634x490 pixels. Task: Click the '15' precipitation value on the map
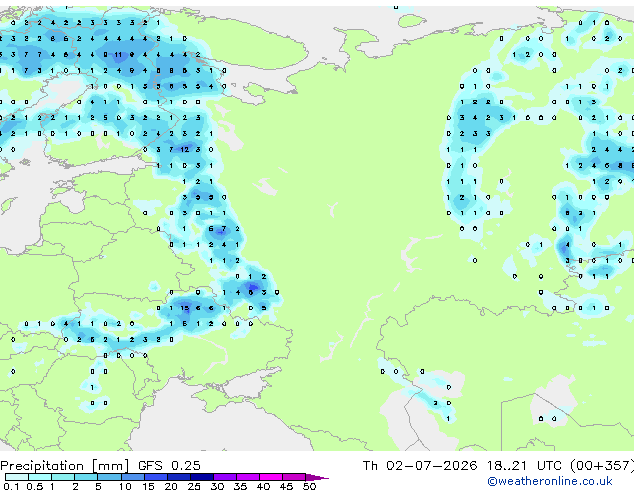185,308
